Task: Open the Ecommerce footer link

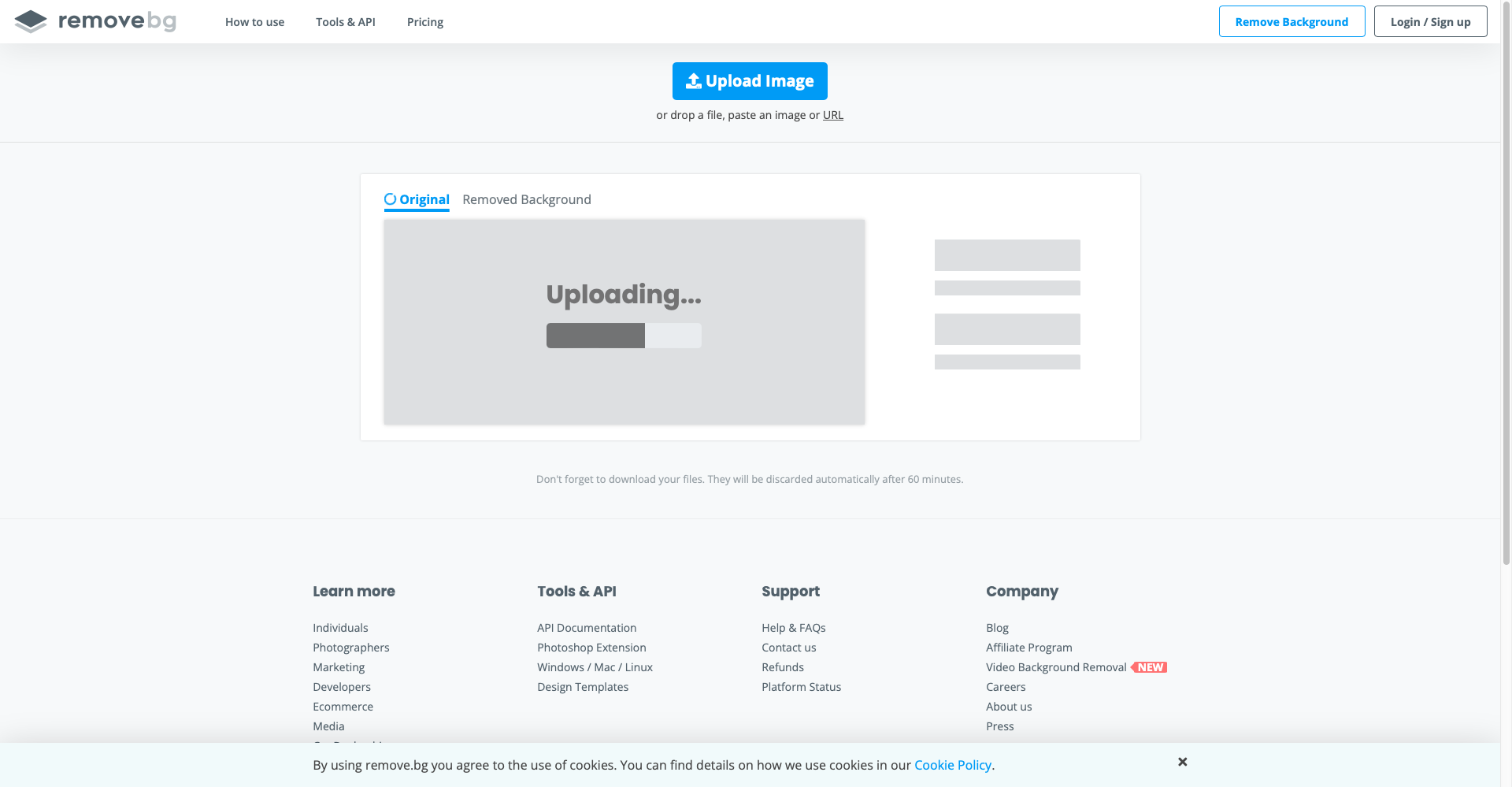Action: (x=343, y=707)
